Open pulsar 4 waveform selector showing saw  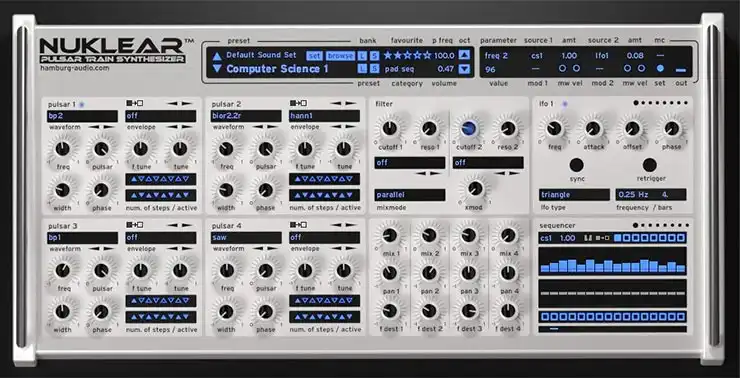click(246, 238)
